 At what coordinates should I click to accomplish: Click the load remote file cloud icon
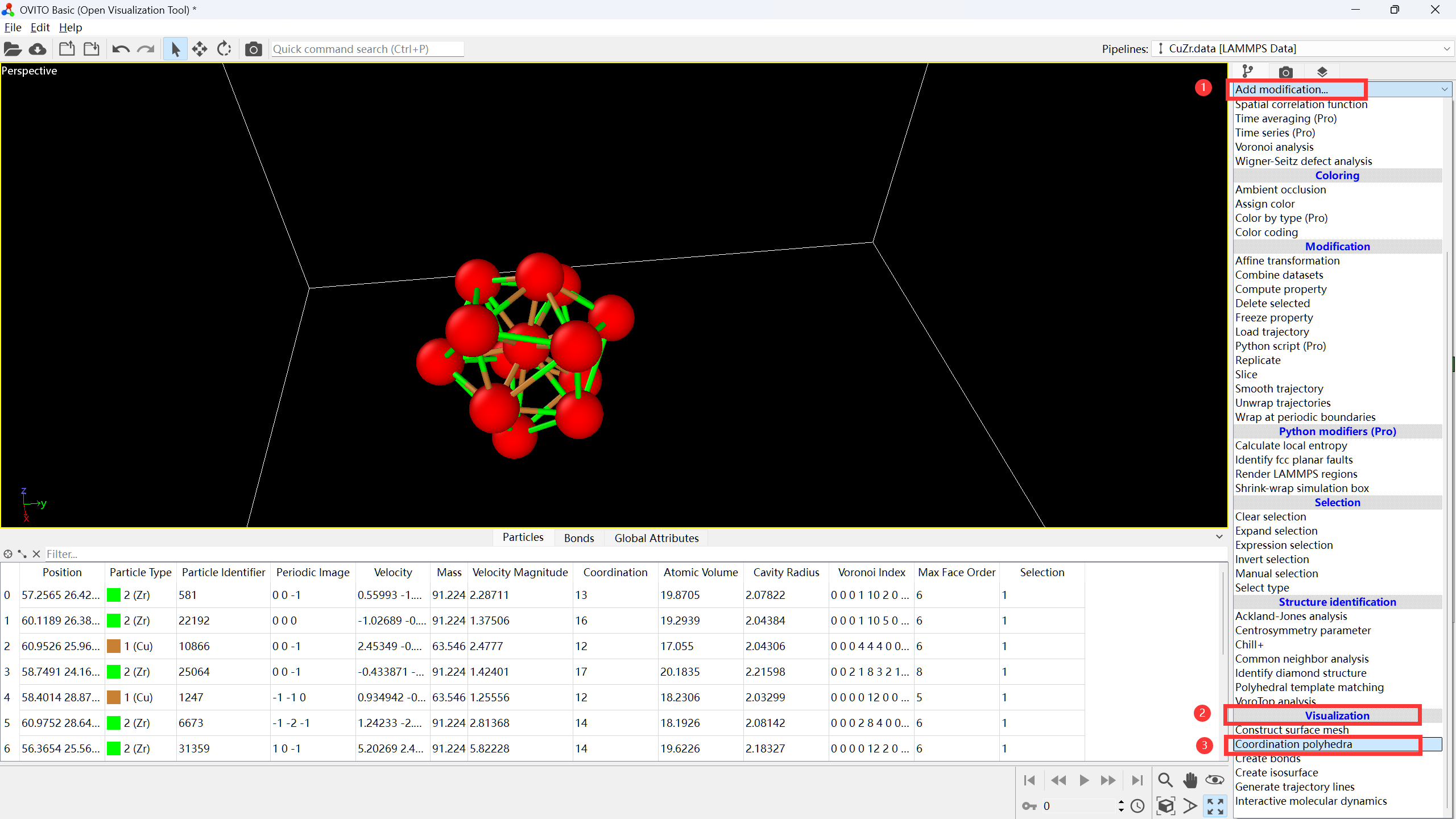[38, 49]
